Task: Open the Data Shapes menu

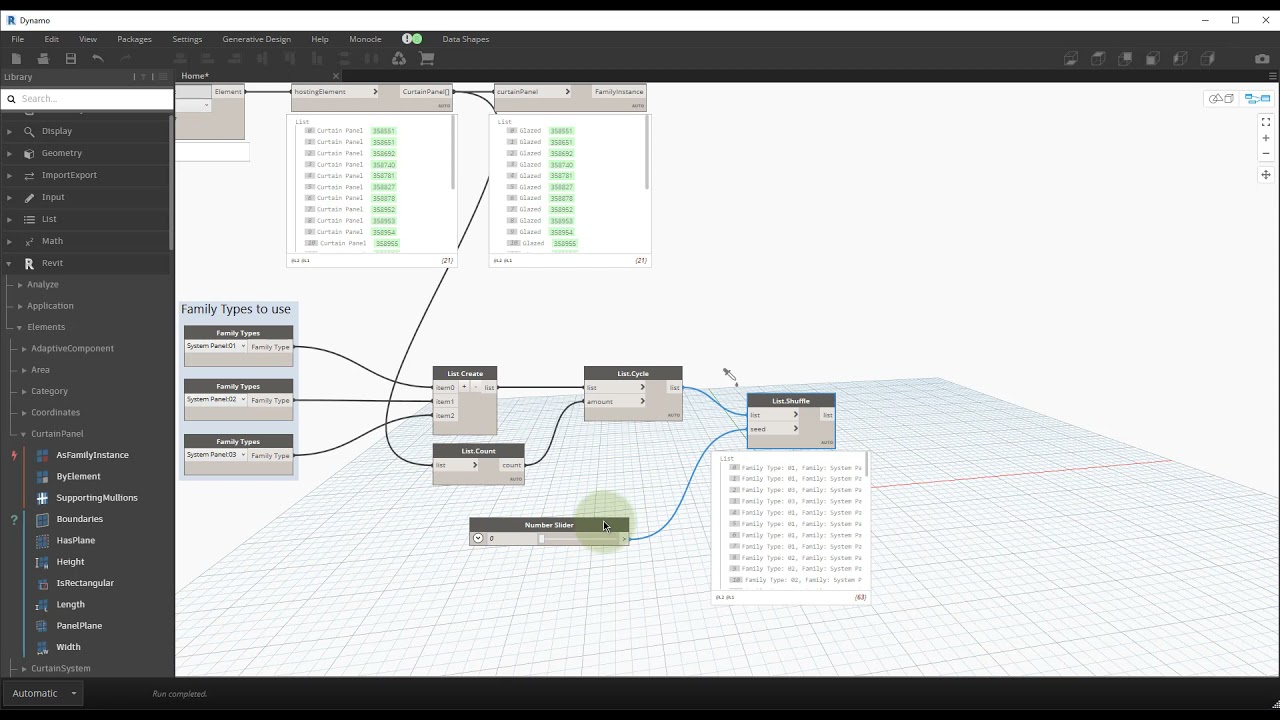Action: (x=466, y=39)
